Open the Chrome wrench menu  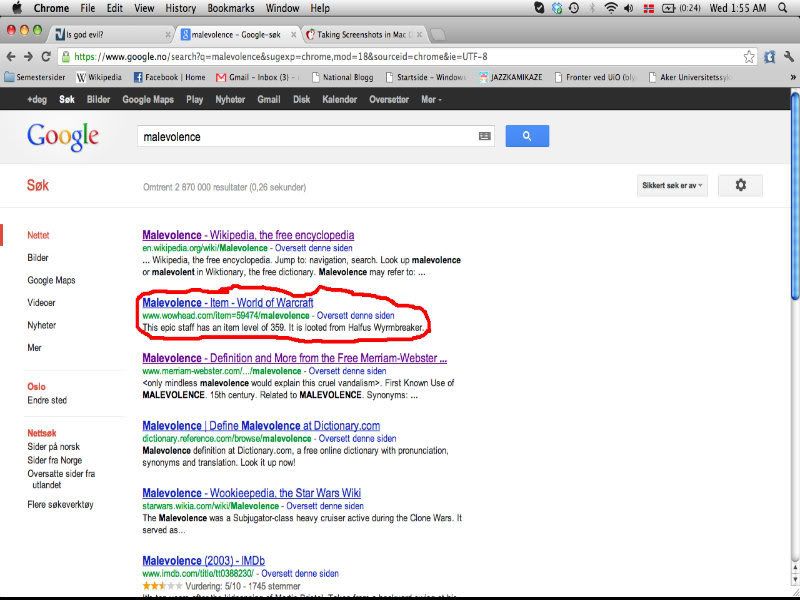click(x=770, y=56)
